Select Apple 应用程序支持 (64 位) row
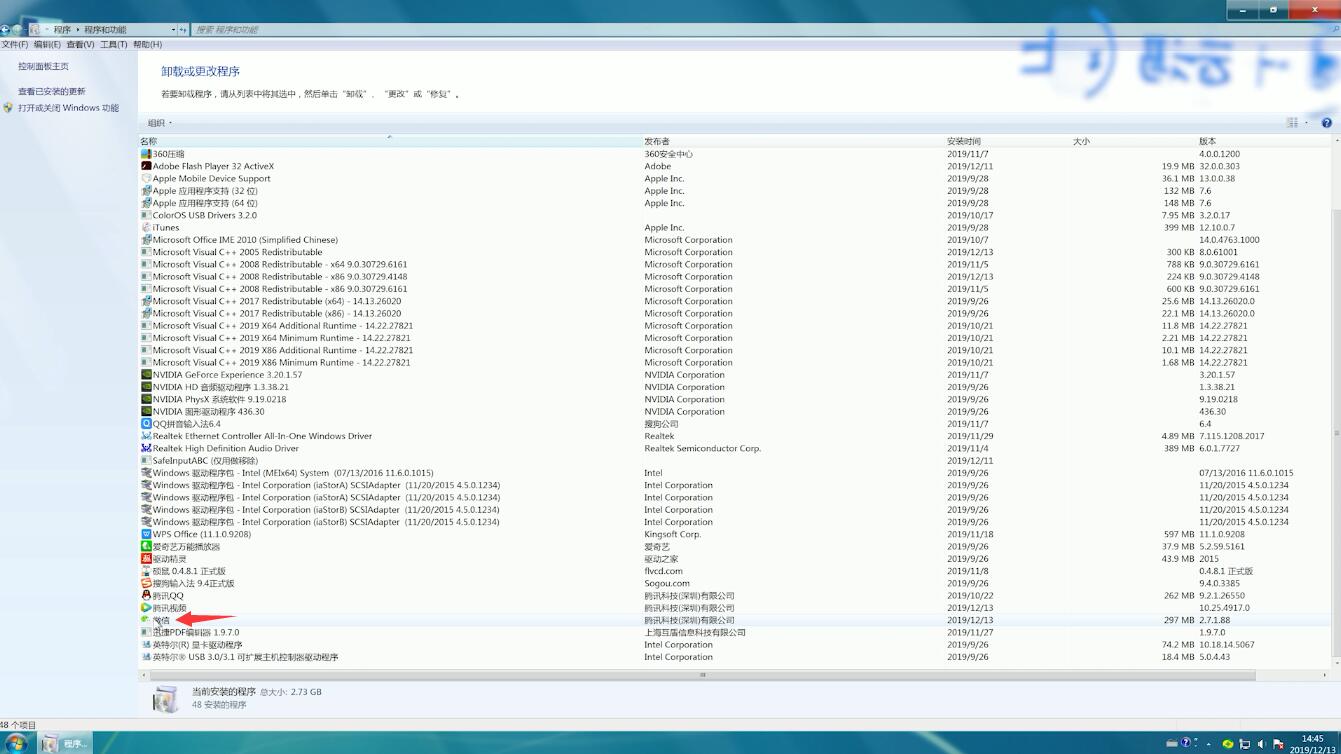The height and width of the screenshot is (754, 1341). point(736,203)
